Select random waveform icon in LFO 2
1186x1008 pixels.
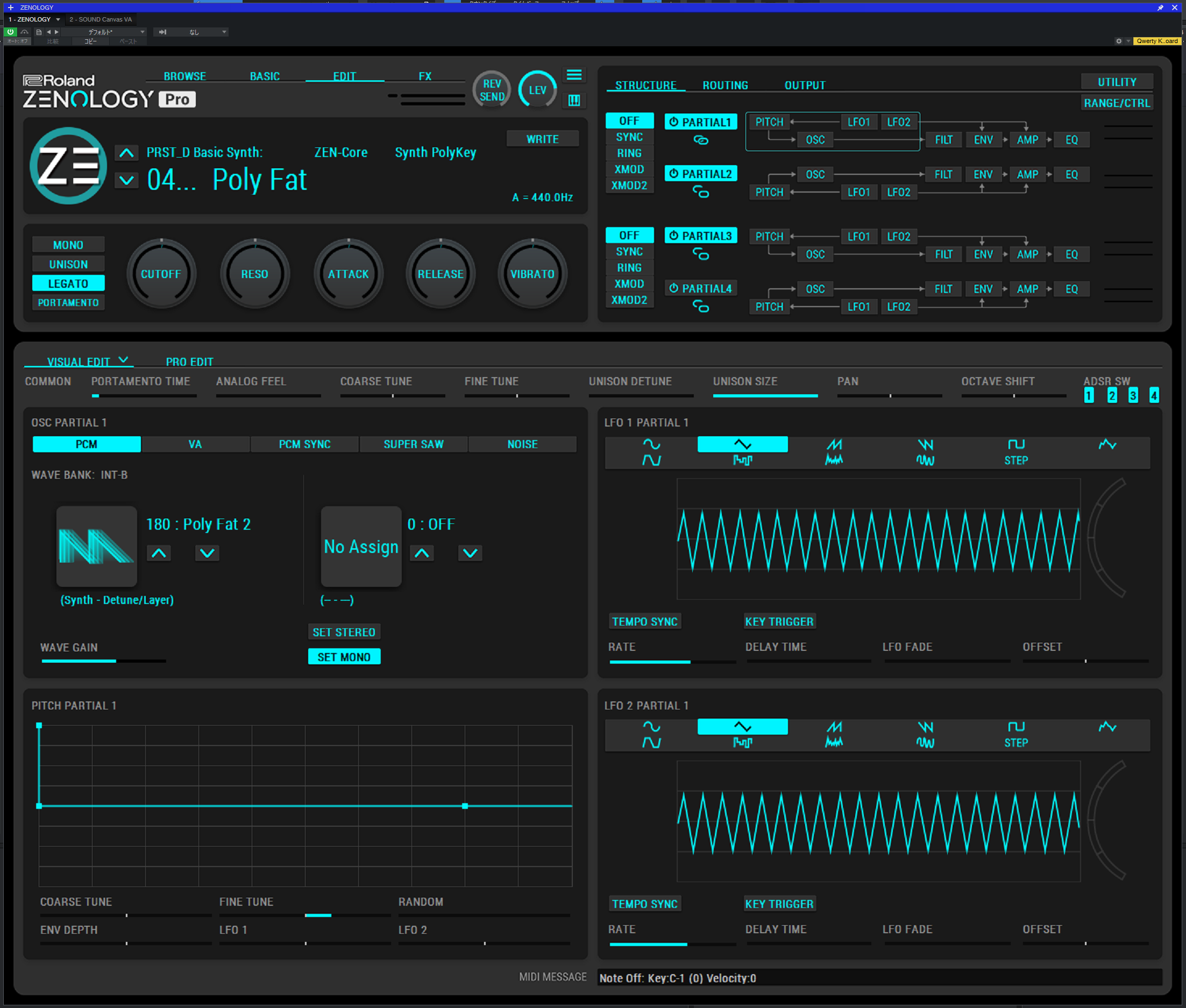point(1106,727)
